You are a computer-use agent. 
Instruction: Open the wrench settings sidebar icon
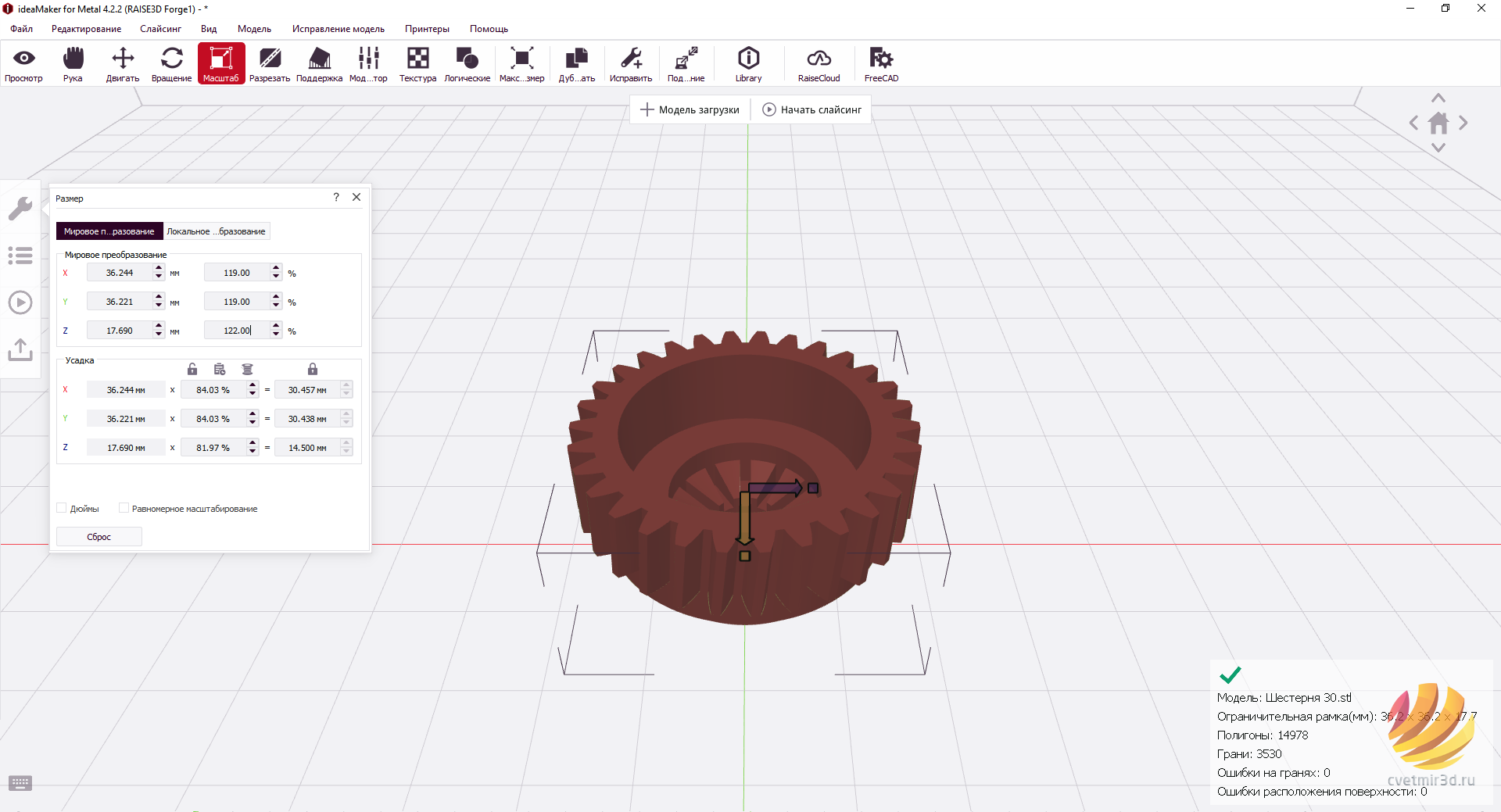pyautogui.click(x=20, y=209)
